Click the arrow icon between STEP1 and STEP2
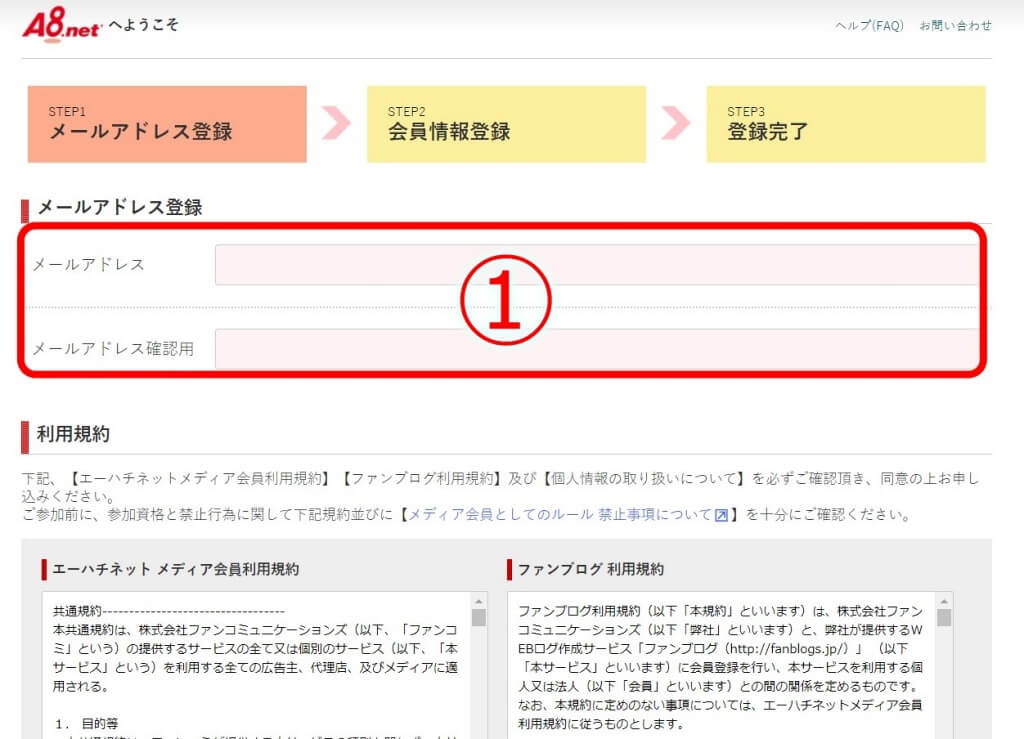This screenshot has height=739, width=1024. (x=335, y=122)
